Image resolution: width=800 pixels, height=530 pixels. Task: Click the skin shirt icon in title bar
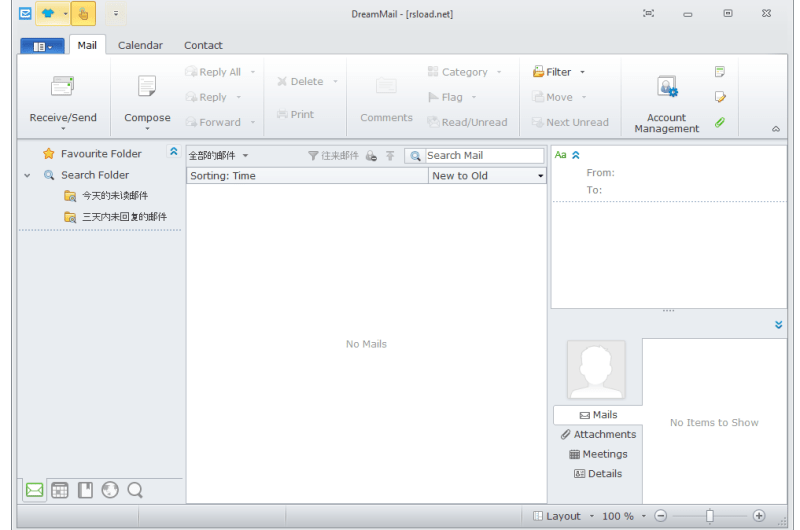(48, 14)
